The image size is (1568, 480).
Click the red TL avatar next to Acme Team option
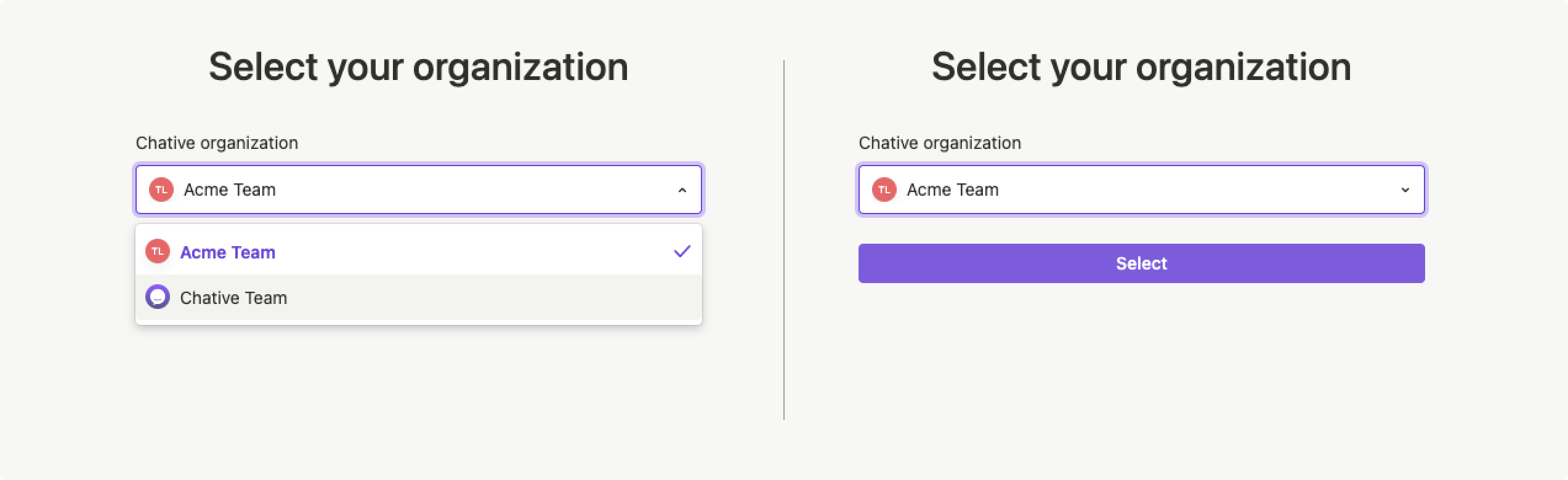click(158, 252)
